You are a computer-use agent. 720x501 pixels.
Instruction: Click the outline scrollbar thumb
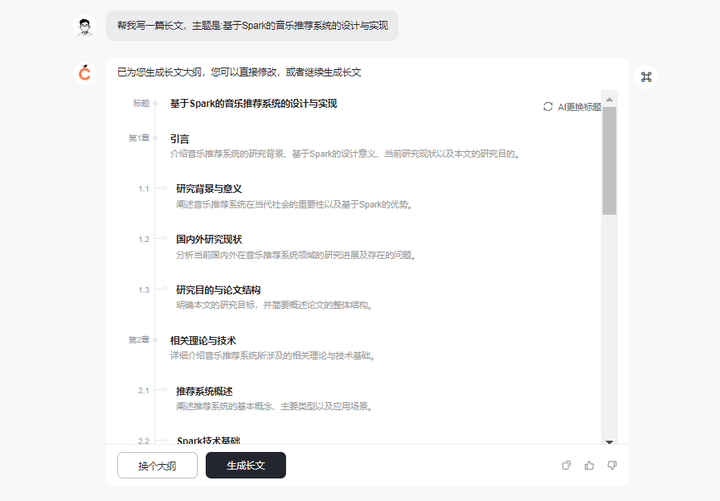click(609, 161)
